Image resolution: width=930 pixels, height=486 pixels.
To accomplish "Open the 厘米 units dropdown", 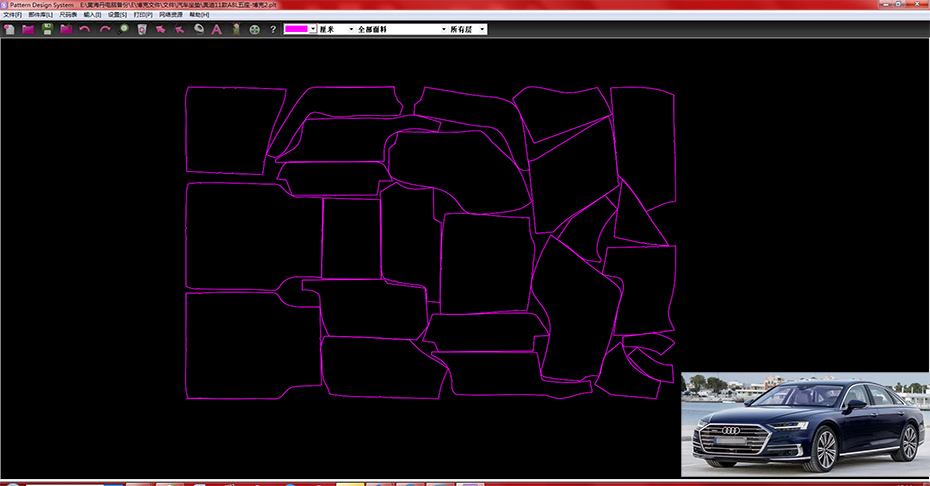I will point(351,29).
